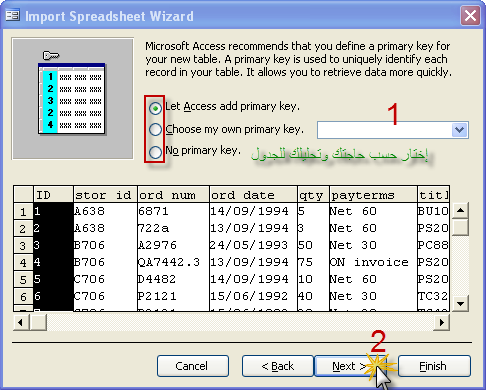Click the preview scroll up arrow
Image resolution: width=486 pixels, height=390 pixels.
pos(461,210)
